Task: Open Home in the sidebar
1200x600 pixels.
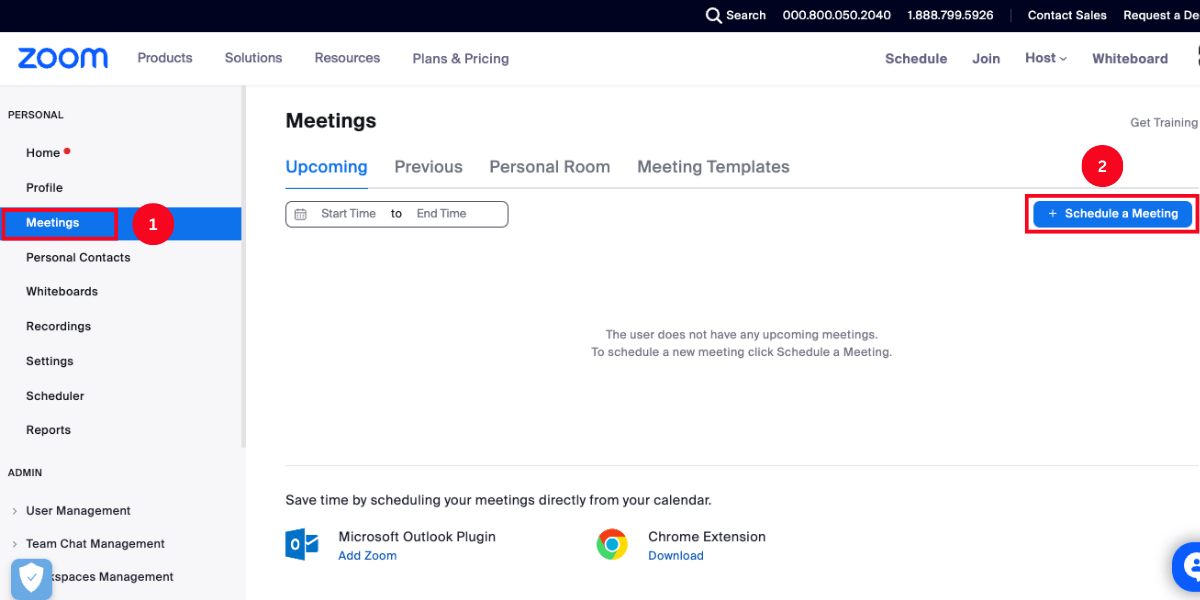Action: [x=43, y=153]
